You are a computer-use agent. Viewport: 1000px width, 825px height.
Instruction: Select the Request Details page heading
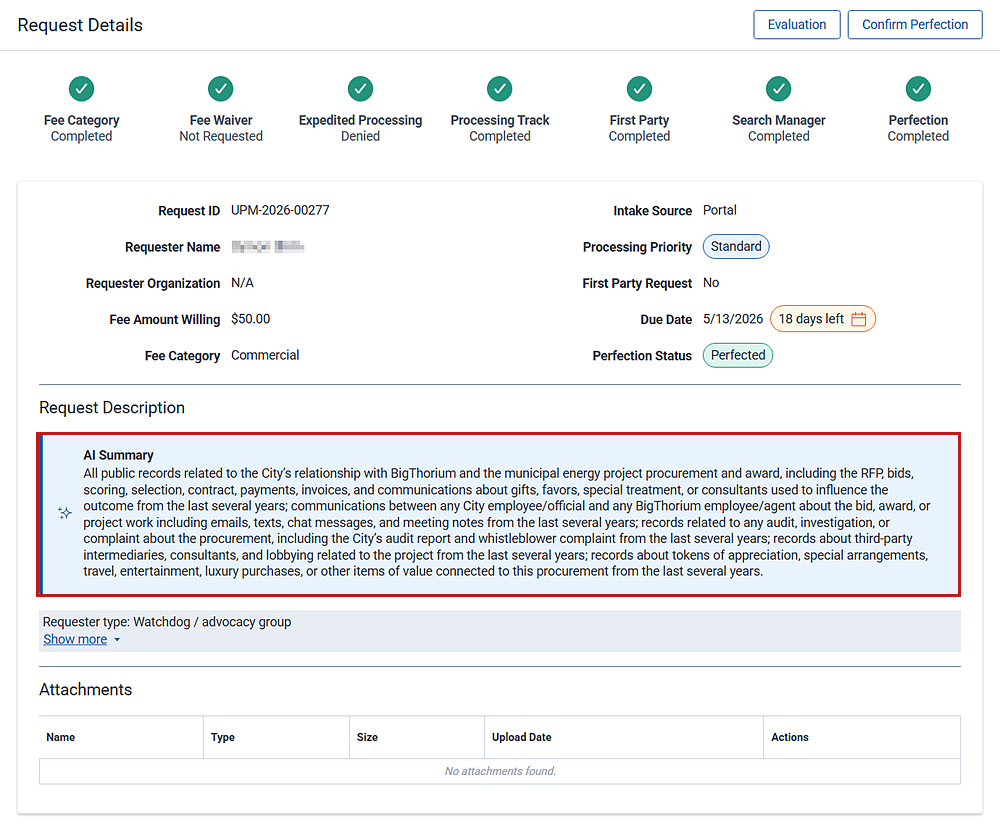click(x=79, y=25)
